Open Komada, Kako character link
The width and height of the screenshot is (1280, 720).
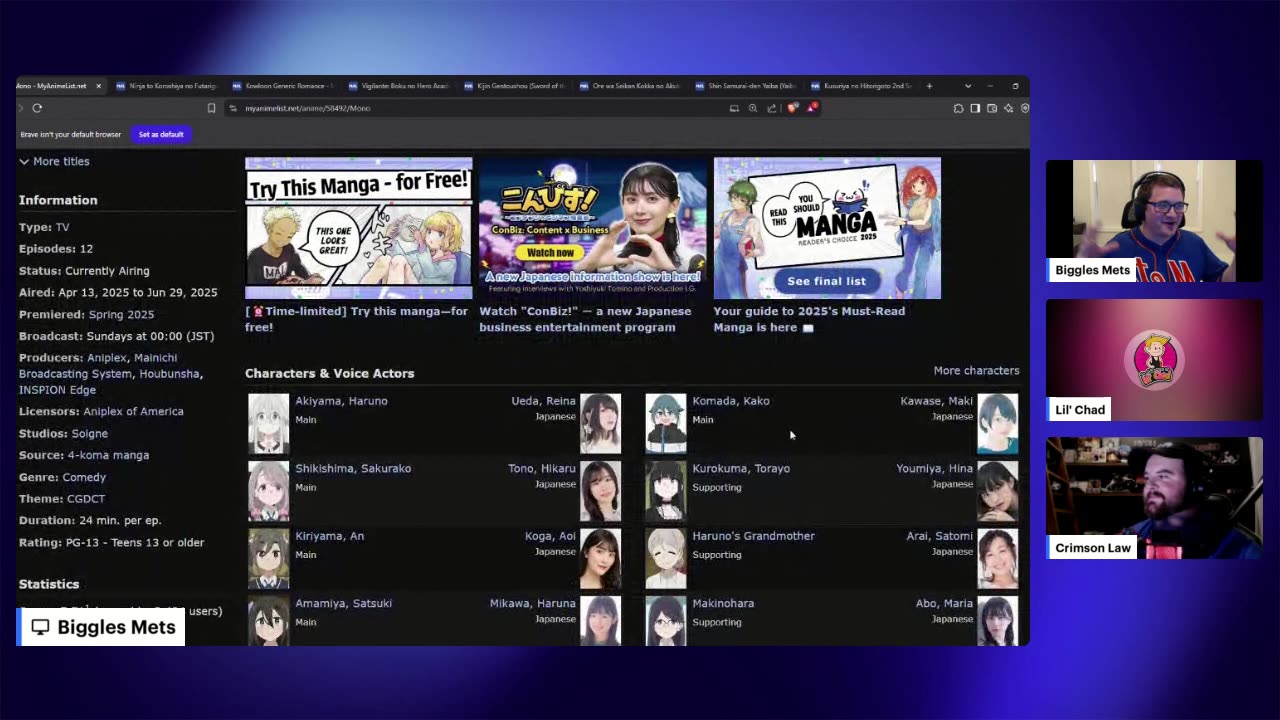(731, 401)
